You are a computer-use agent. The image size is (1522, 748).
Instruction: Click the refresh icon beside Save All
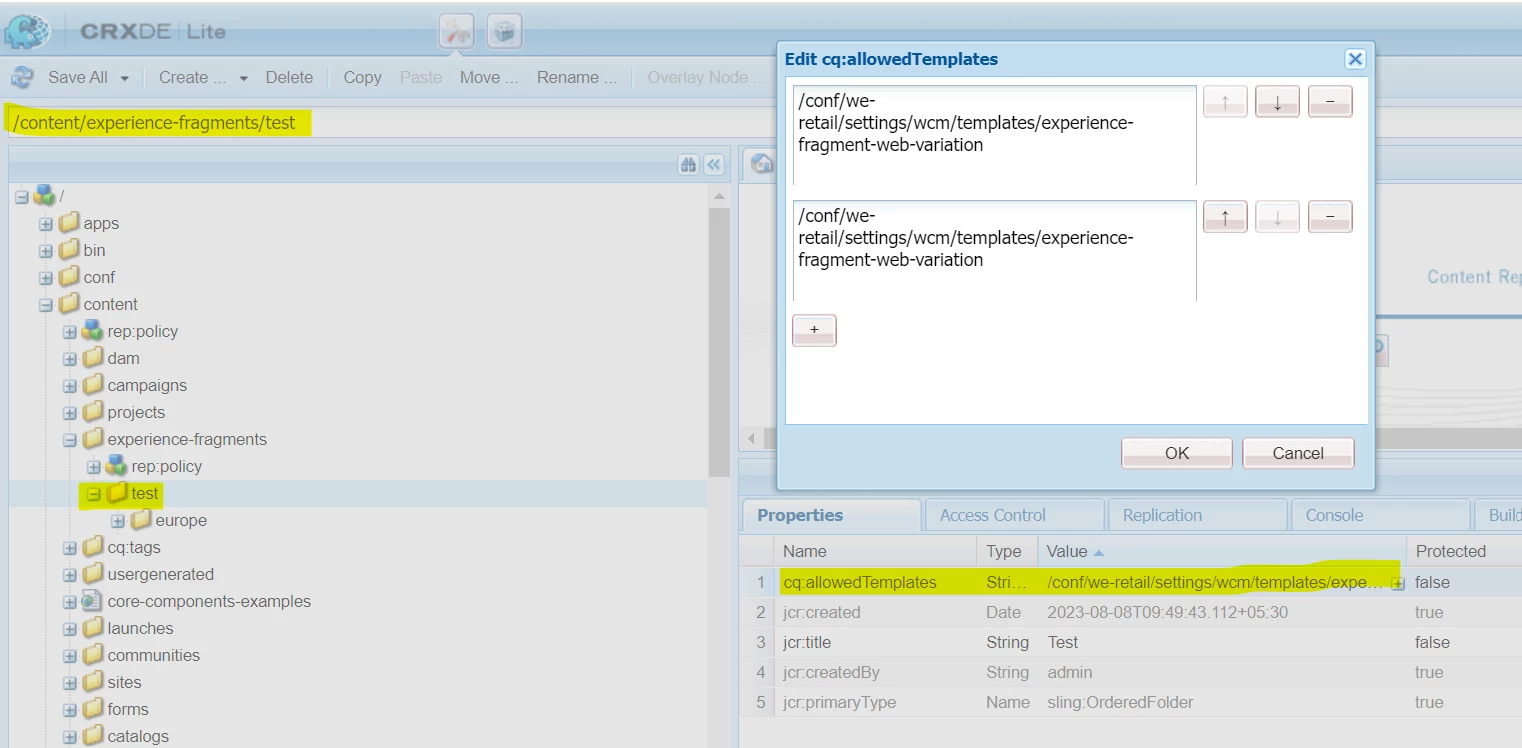pyautogui.click(x=22, y=77)
